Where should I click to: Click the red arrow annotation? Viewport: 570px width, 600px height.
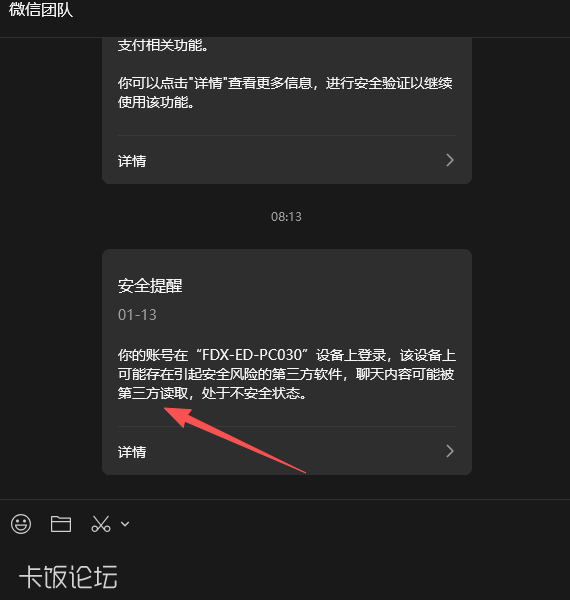(x=235, y=440)
